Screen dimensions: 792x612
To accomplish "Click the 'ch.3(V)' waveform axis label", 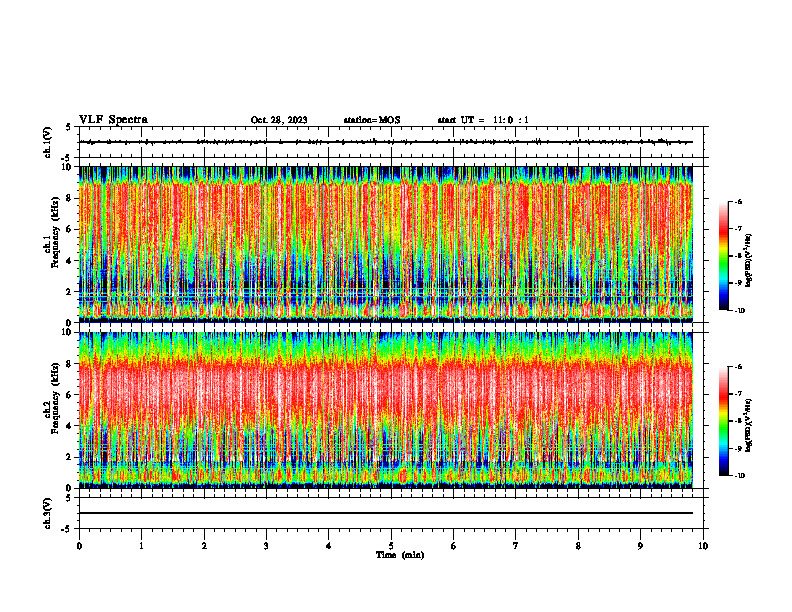I will 48,513.
